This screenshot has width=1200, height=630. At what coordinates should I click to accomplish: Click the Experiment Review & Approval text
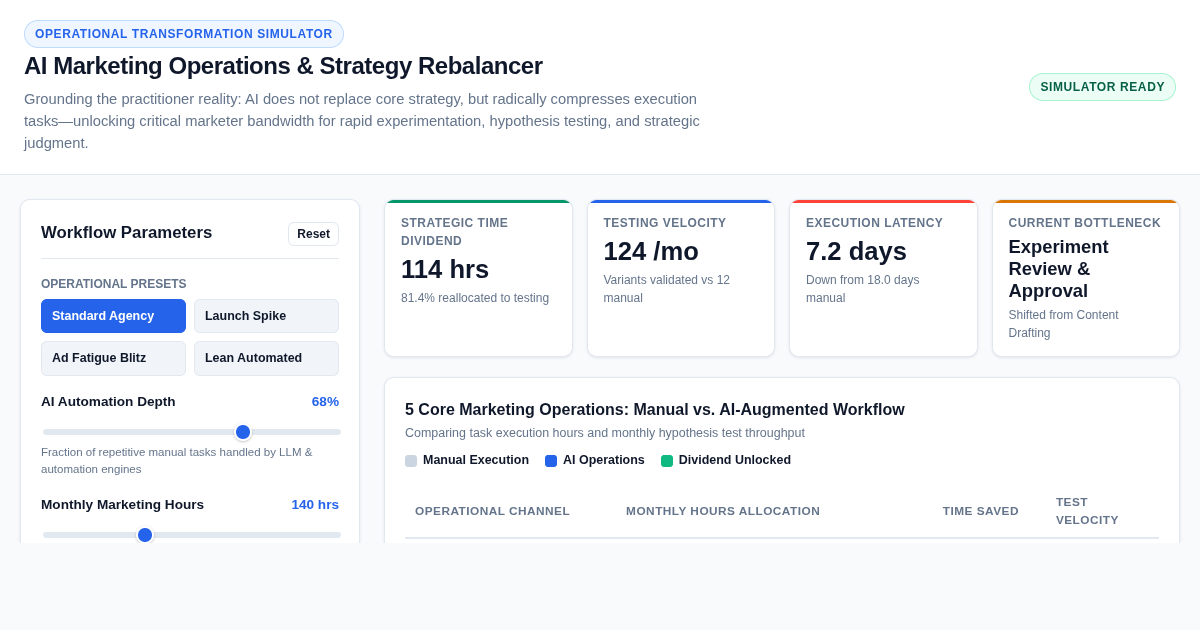[1058, 269]
